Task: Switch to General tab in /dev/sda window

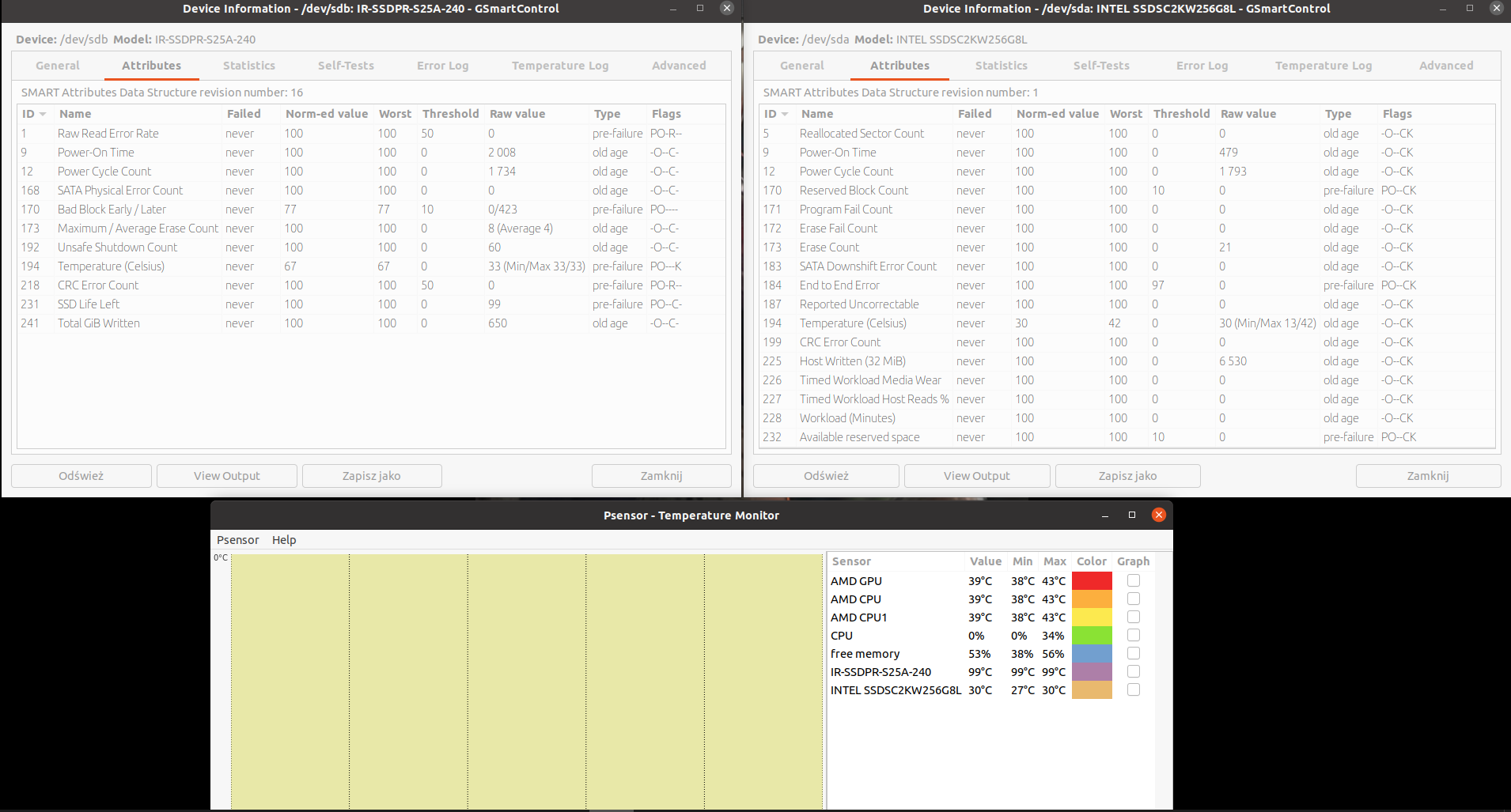Action: click(x=802, y=66)
